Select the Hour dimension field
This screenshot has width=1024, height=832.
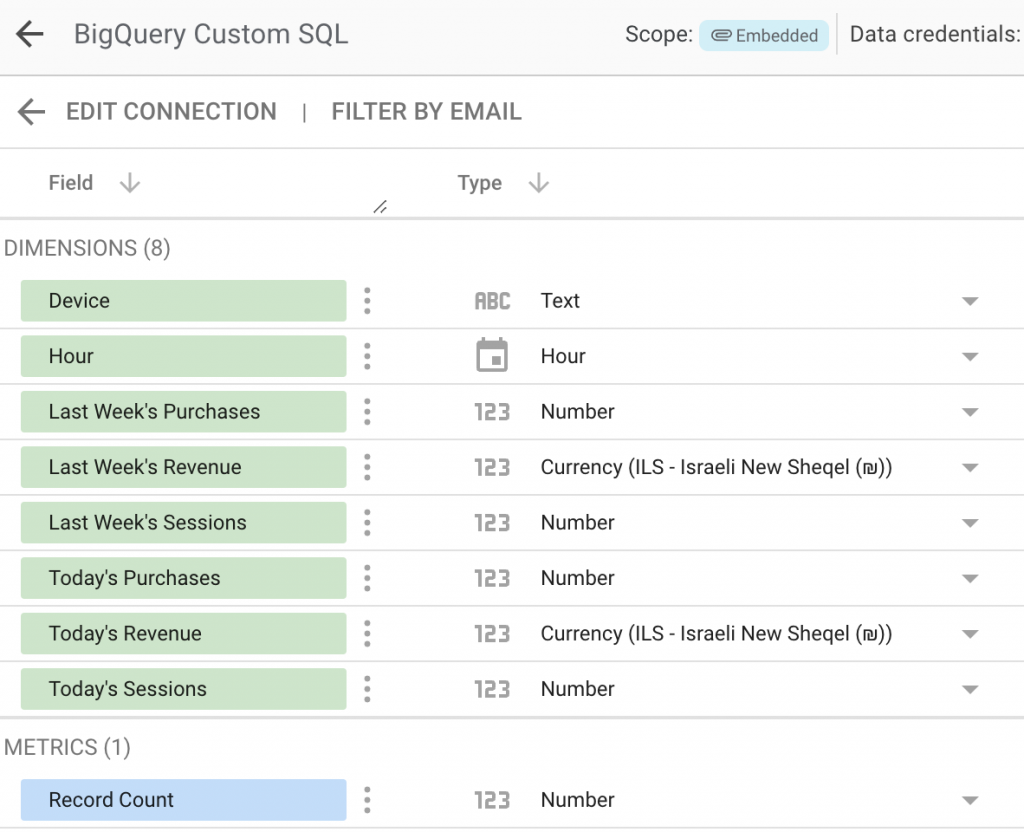[184, 357]
